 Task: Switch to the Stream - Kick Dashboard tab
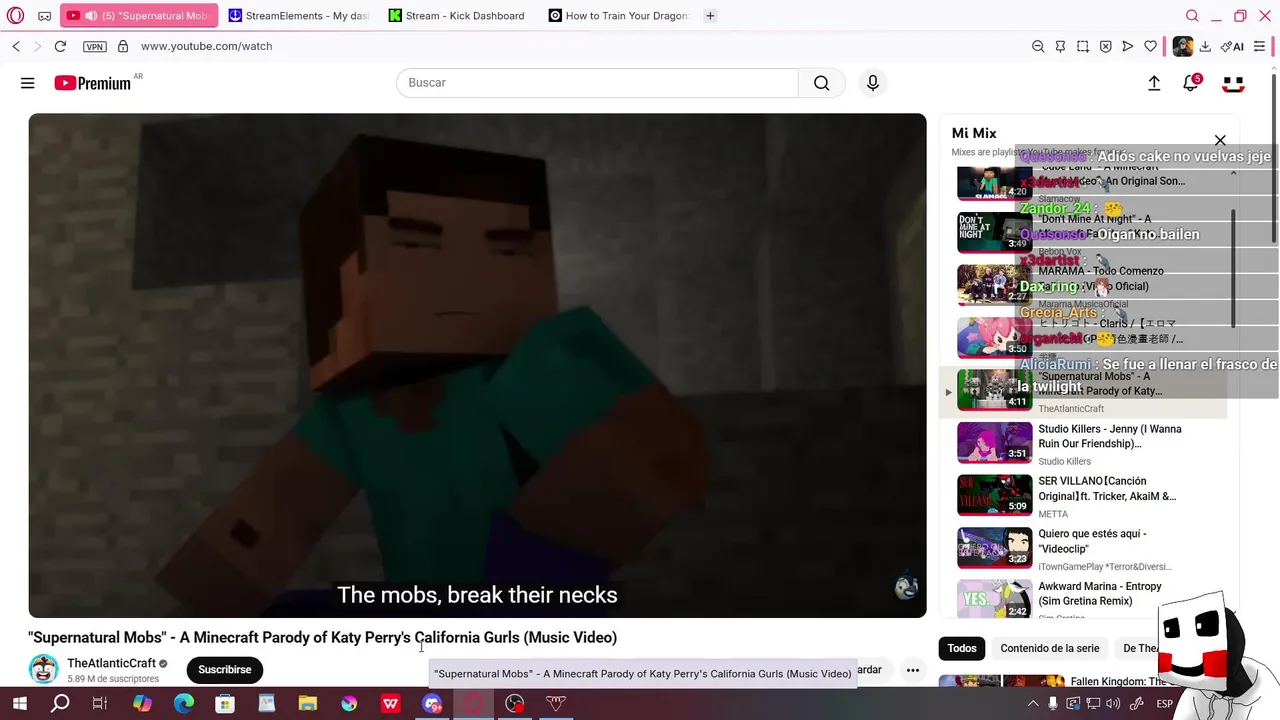point(458,16)
